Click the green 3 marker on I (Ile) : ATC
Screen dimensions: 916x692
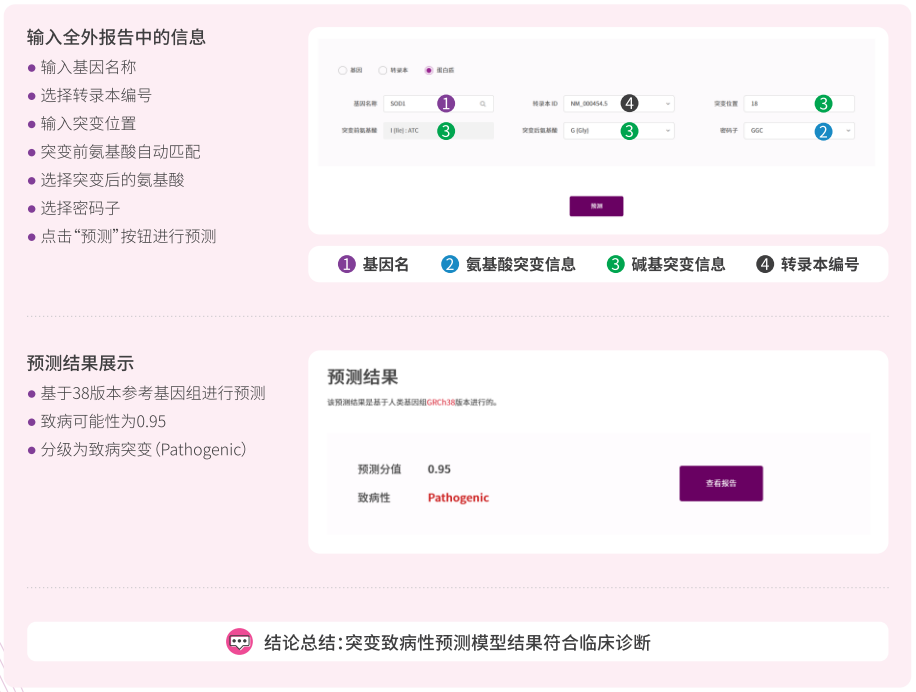(446, 131)
